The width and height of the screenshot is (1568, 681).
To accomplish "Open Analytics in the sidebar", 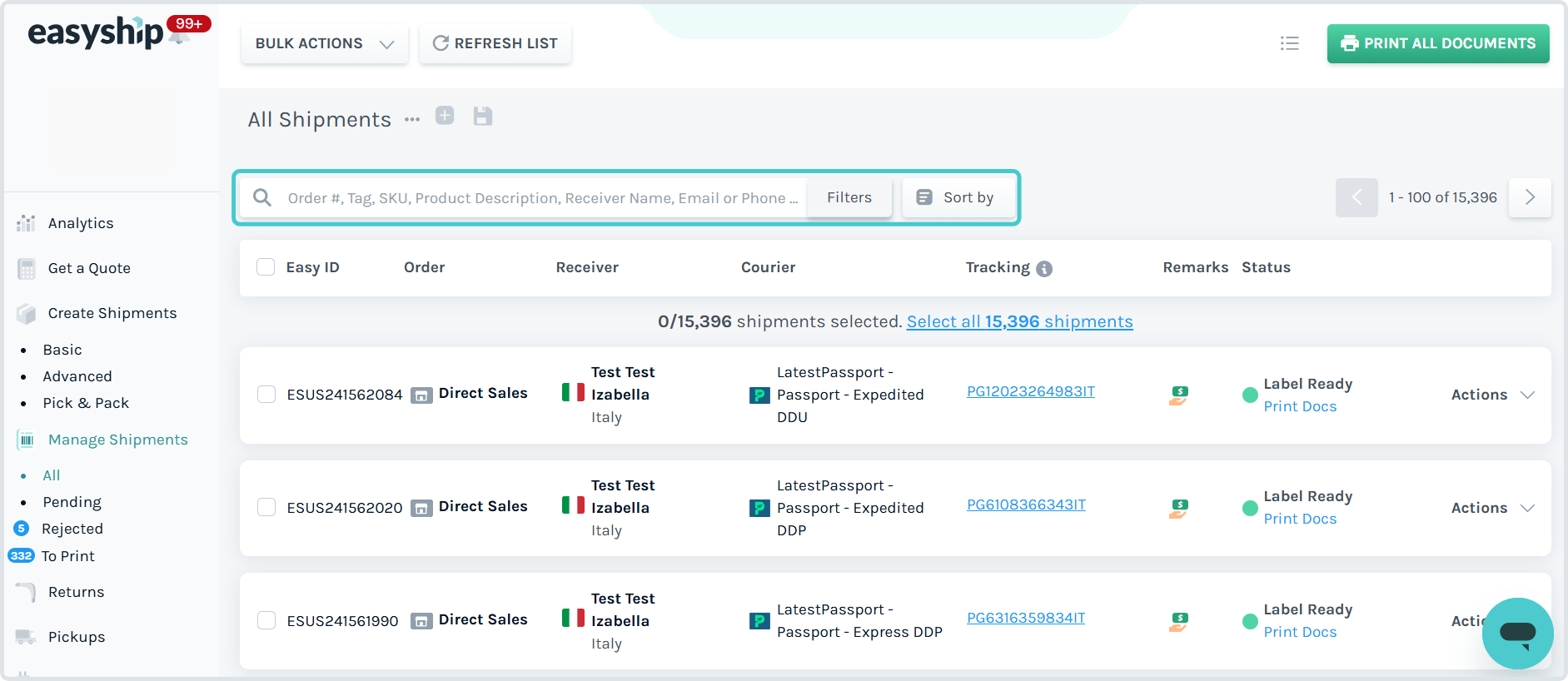I will click(81, 223).
